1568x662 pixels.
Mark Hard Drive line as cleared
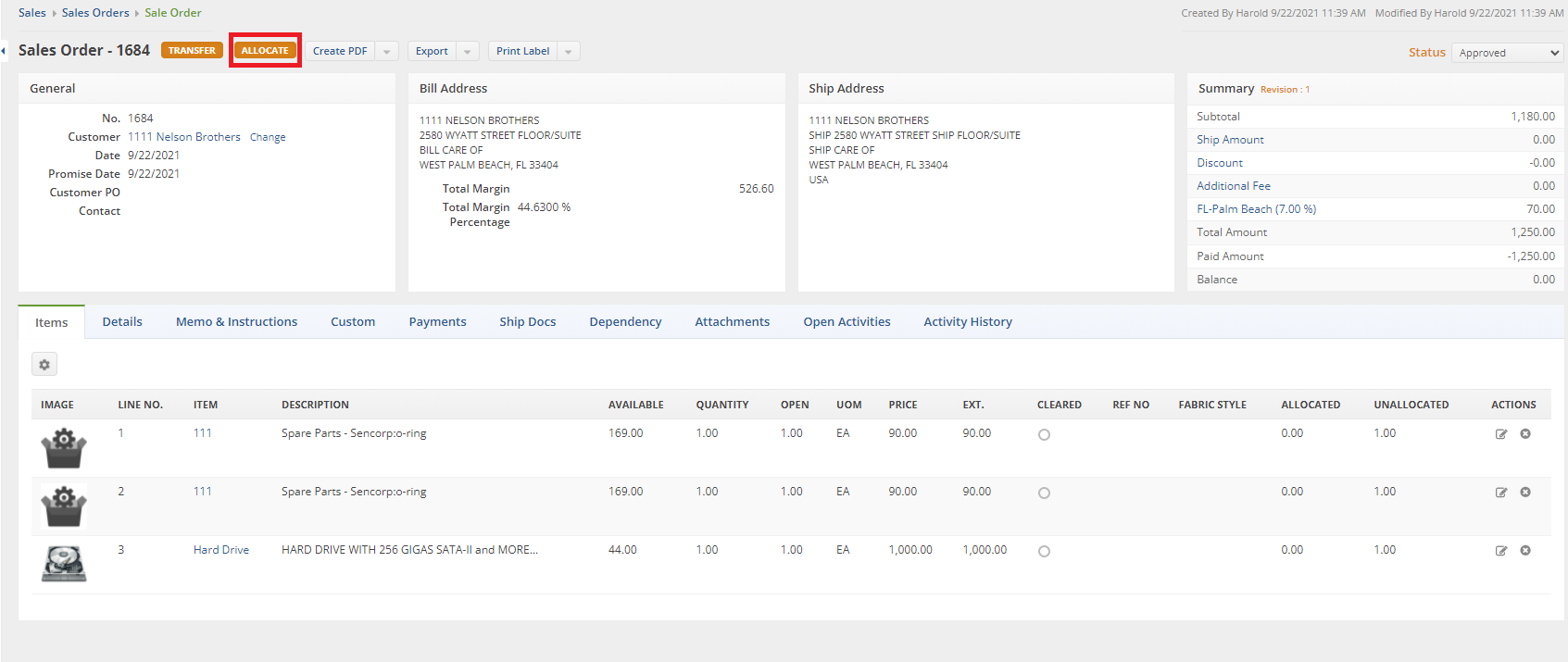pos(1044,552)
